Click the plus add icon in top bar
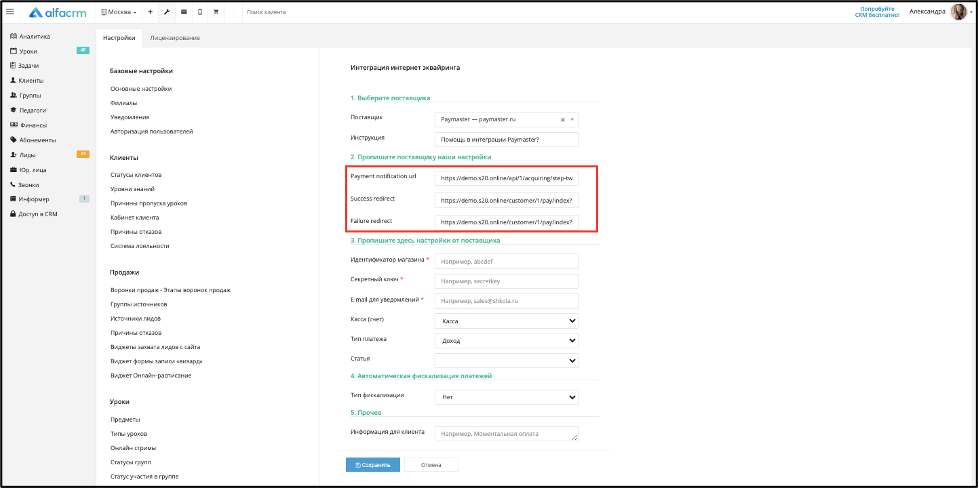Screen dimensions: 979x489 pyautogui.click(x=150, y=12)
